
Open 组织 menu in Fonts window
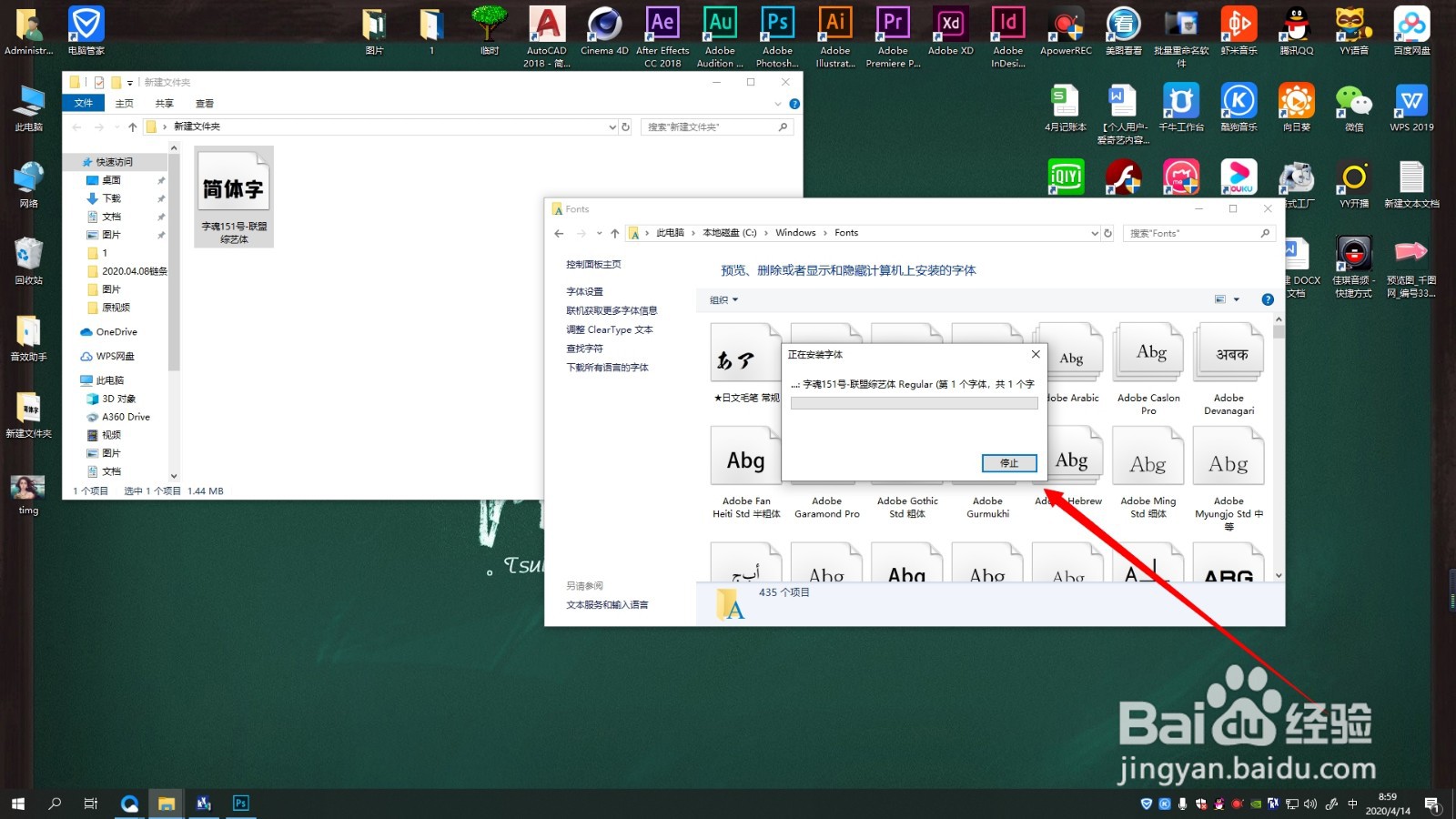pos(723,299)
